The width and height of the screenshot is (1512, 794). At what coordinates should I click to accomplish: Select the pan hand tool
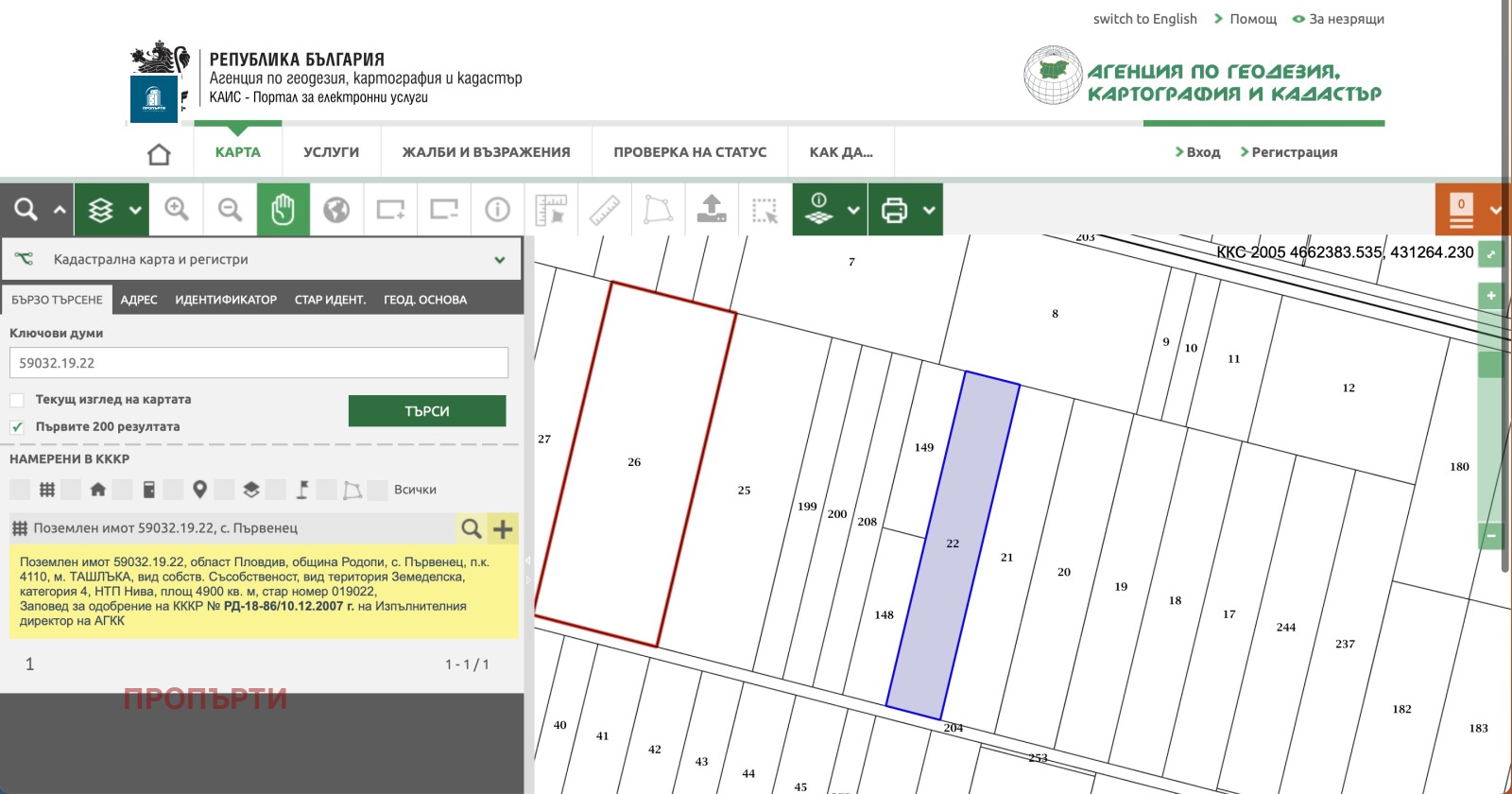[283, 209]
